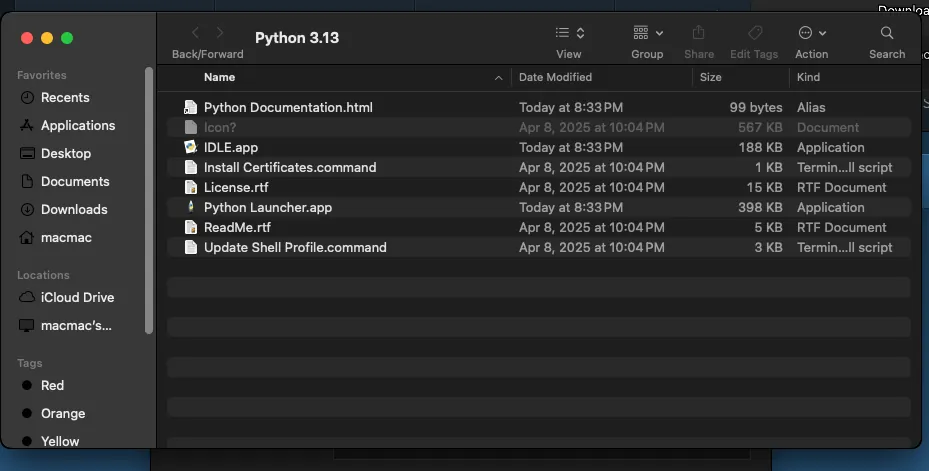Click the file name Install Certificates.command

290,167
